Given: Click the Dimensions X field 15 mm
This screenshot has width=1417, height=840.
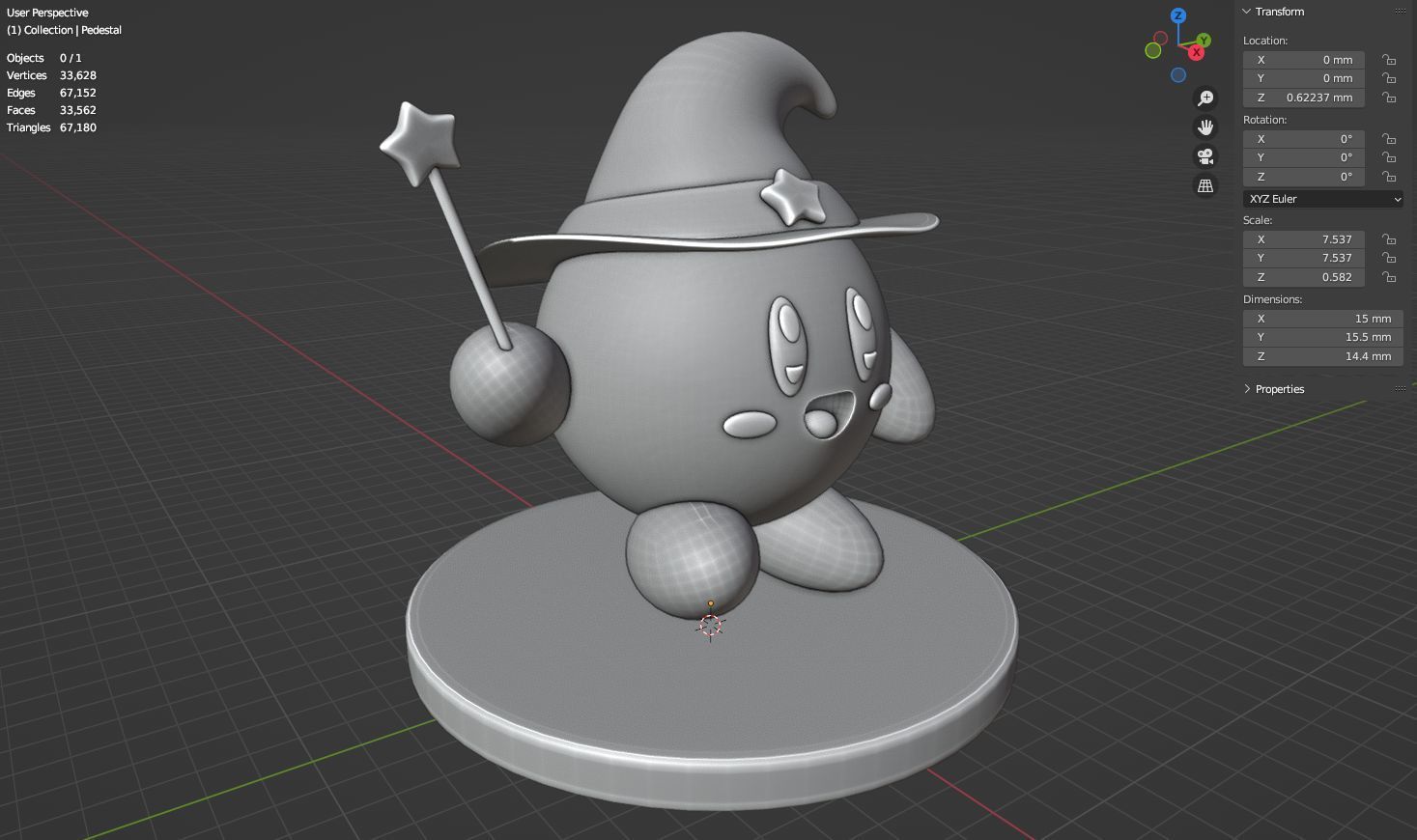Looking at the screenshot, I should coord(1323,319).
